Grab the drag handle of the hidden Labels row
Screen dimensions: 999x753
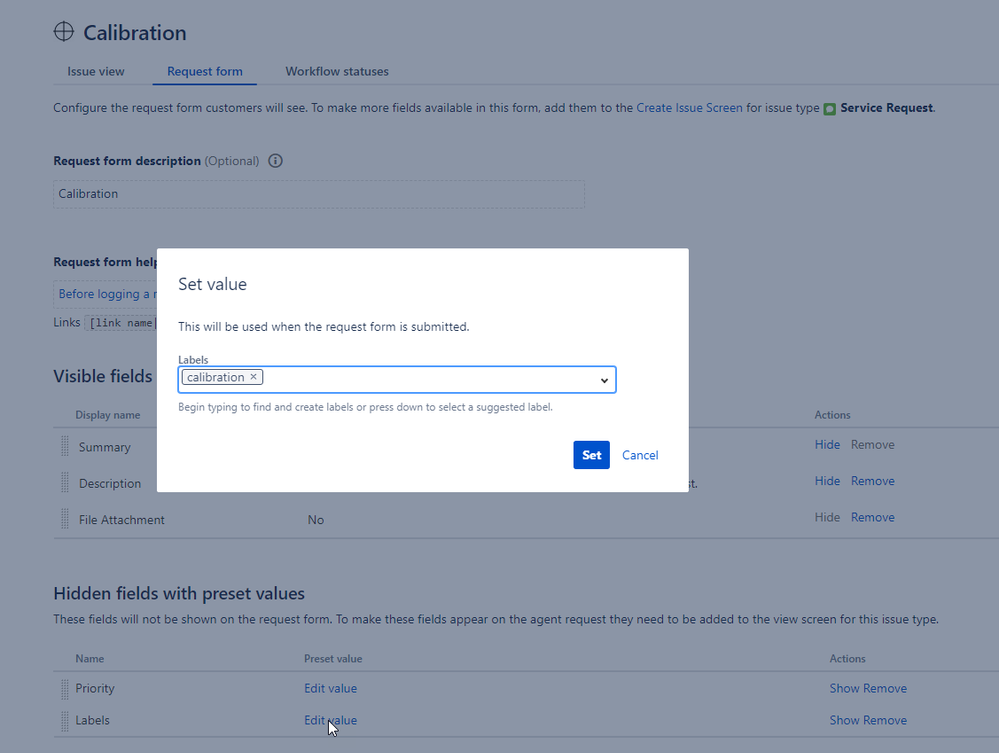pos(65,721)
